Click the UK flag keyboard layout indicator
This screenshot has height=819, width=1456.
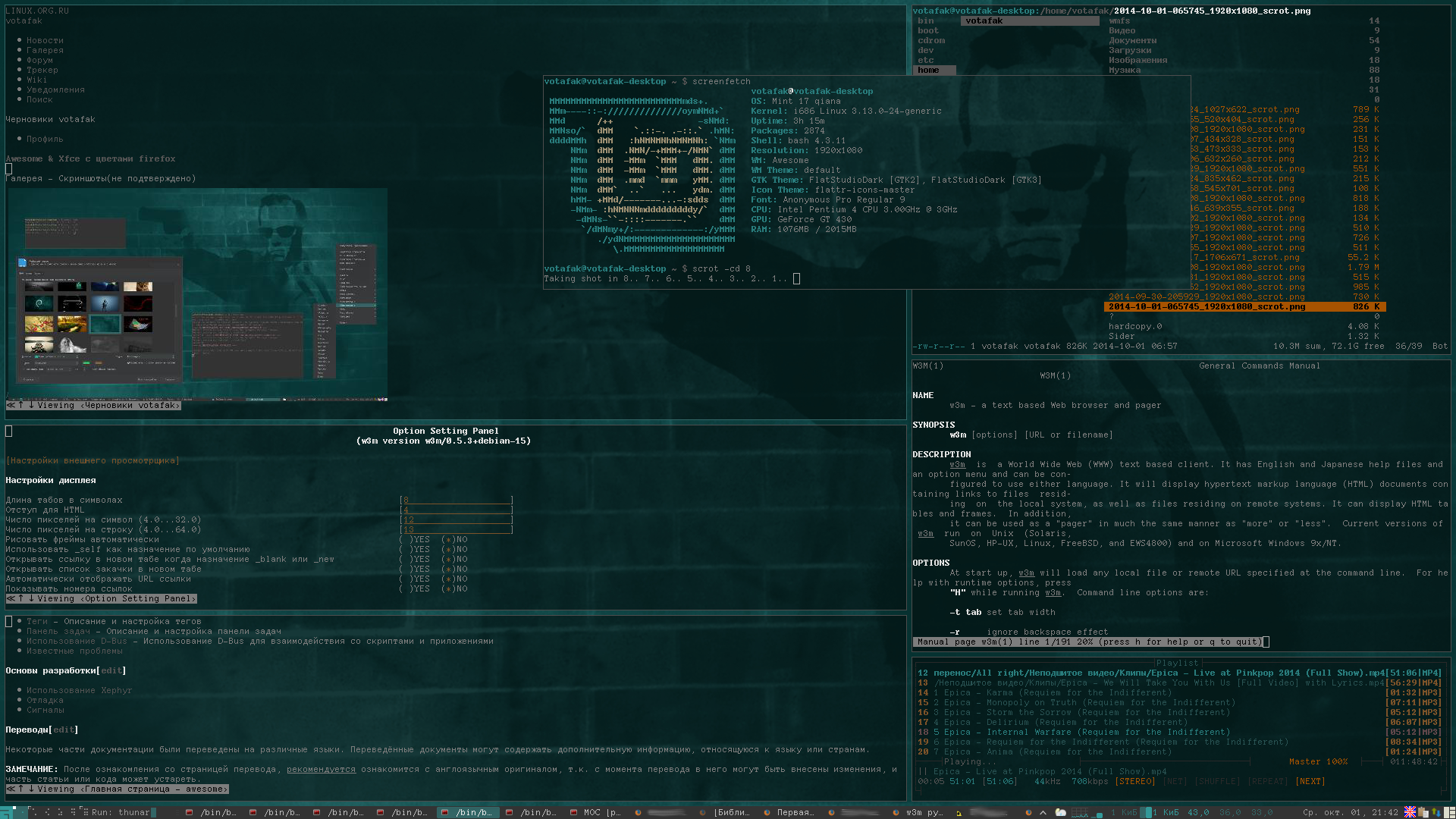point(1410,812)
